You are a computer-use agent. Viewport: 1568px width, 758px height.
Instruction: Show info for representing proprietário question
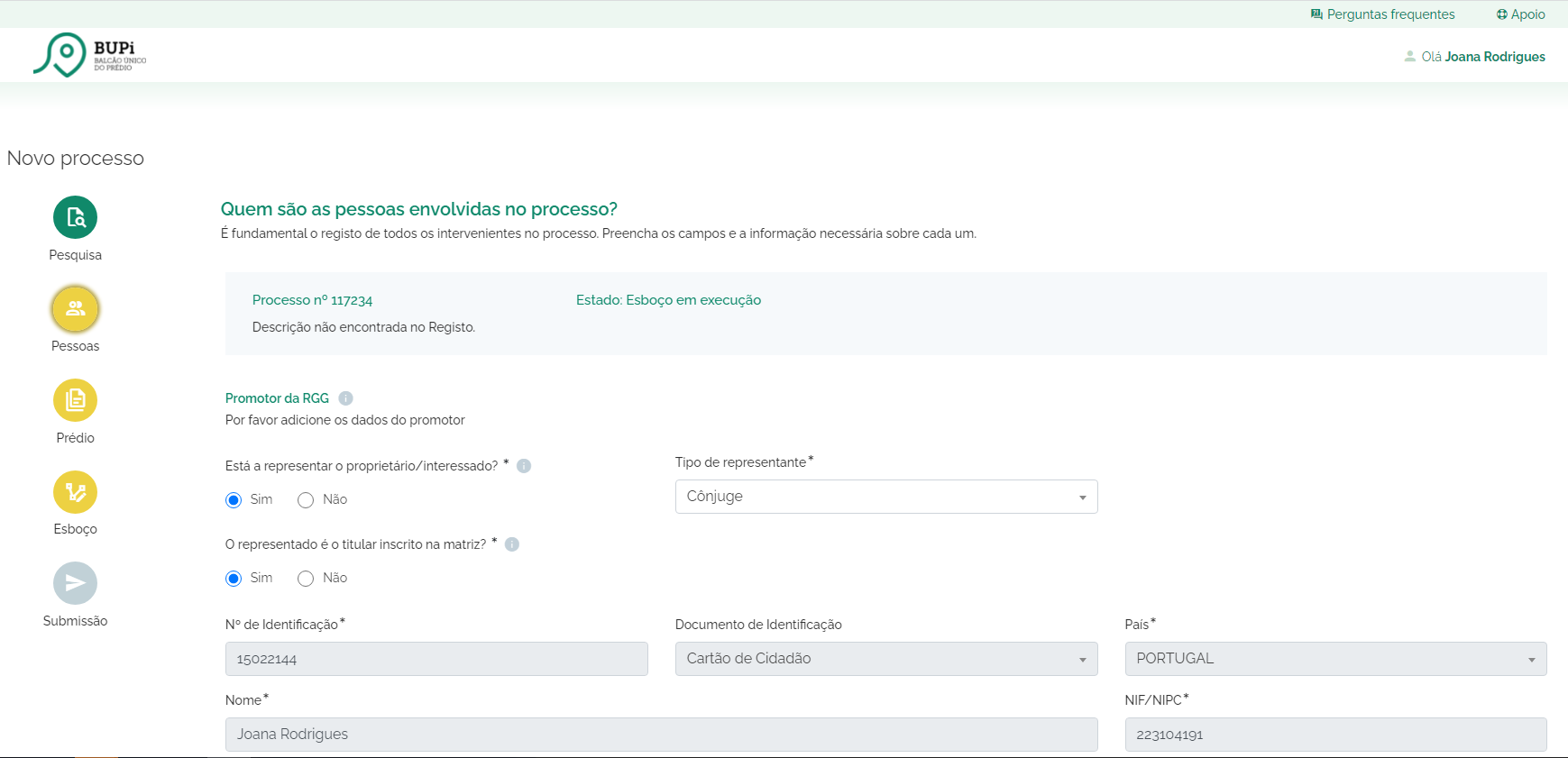point(524,466)
